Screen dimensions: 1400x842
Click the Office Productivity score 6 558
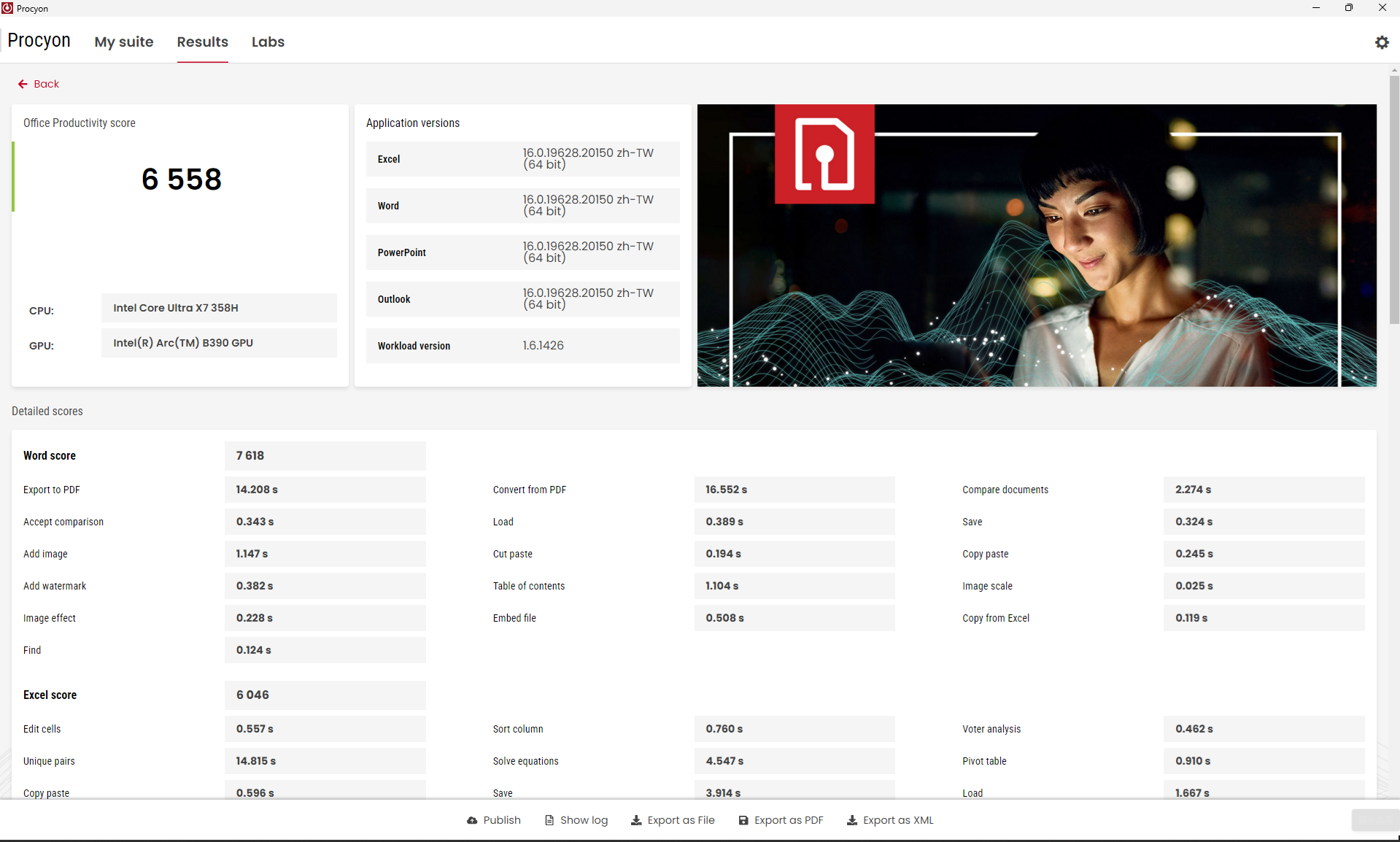[x=181, y=179]
